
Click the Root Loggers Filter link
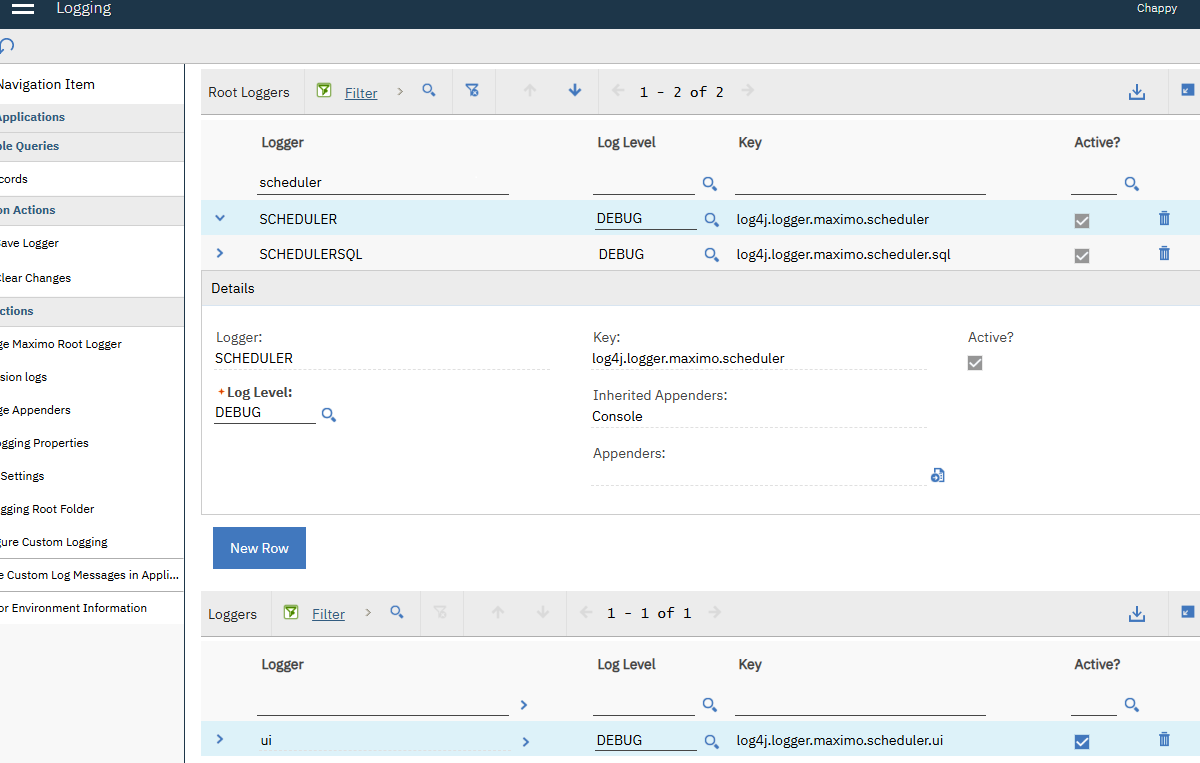coord(361,93)
